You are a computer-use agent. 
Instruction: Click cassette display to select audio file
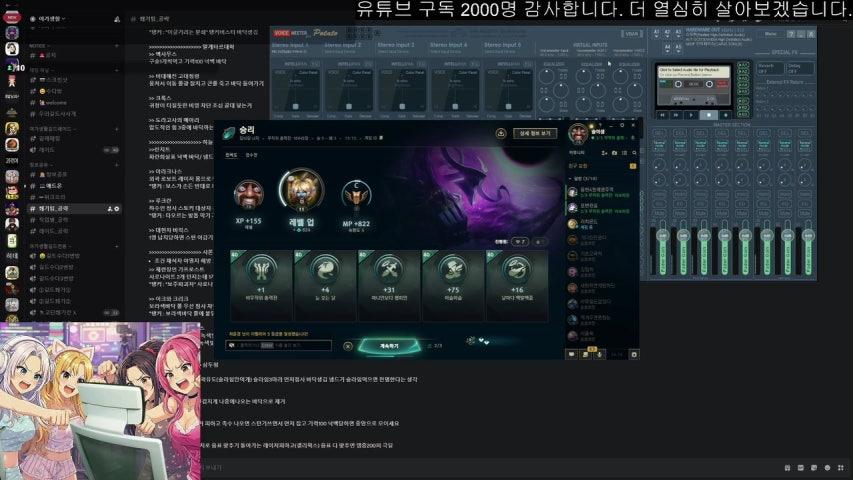click(x=694, y=72)
